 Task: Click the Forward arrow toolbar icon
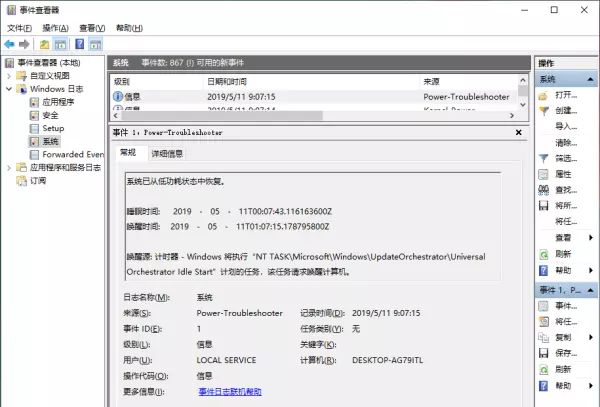click(24, 44)
